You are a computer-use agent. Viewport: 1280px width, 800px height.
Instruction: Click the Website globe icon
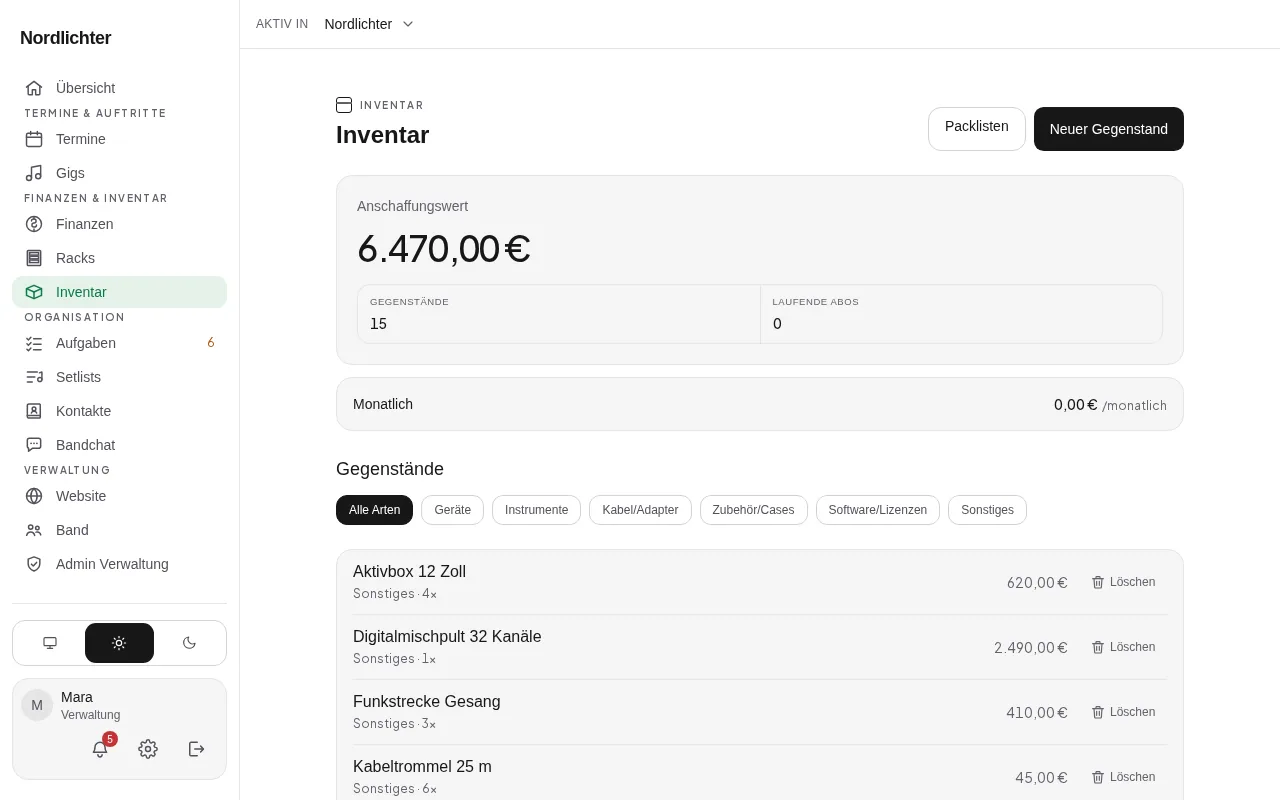(34, 496)
